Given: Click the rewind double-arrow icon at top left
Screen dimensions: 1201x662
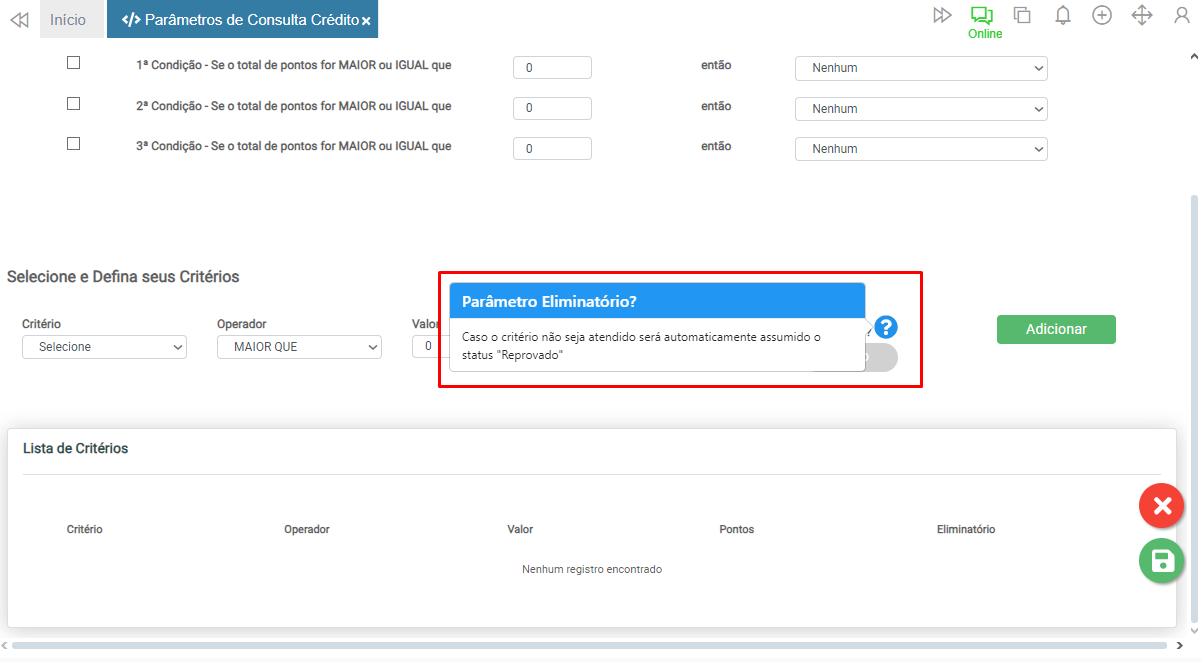Looking at the screenshot, I should pos(18,19).
